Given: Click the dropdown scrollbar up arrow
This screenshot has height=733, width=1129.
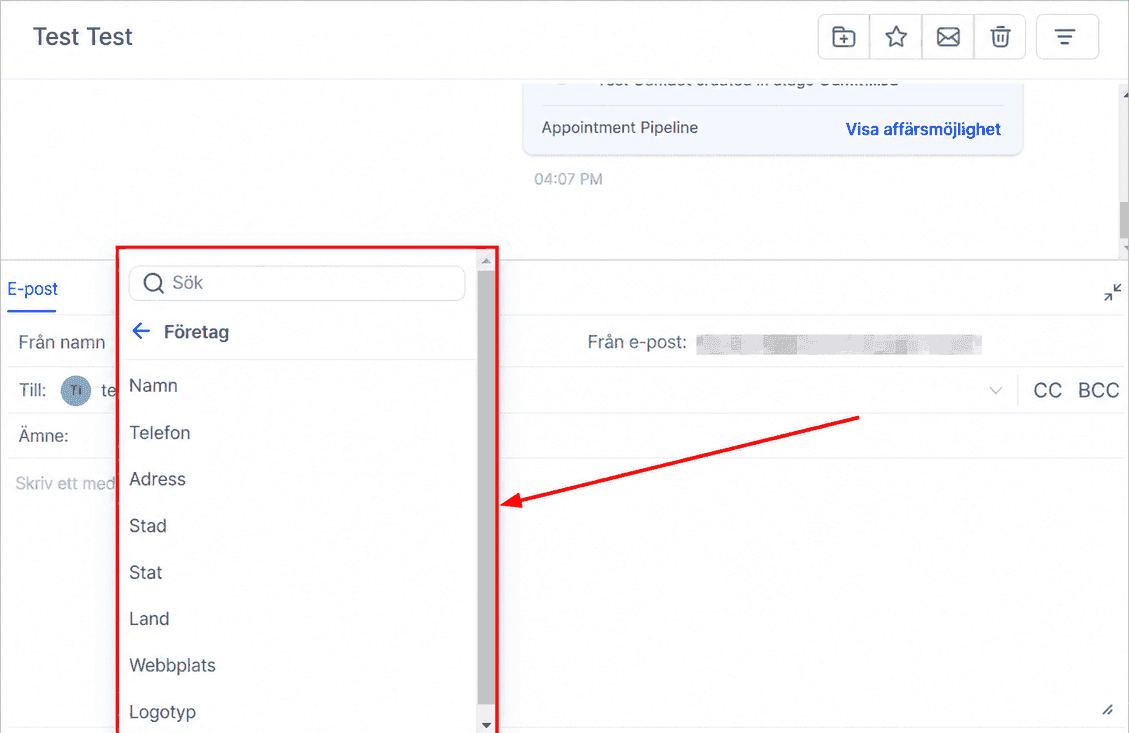Looking at the screenshot, I should [486, 261].
